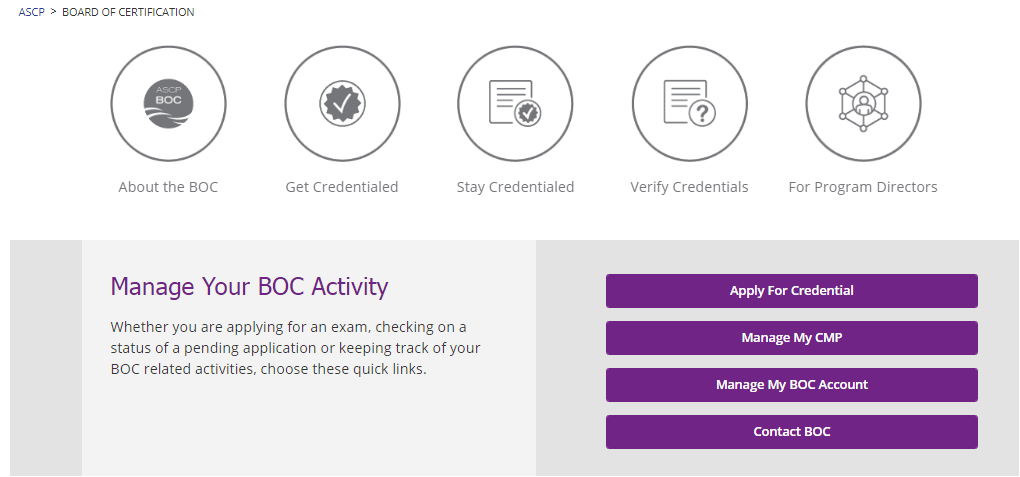
Task: Follow the Get Credentialed text label
Action: pos(342,187)
